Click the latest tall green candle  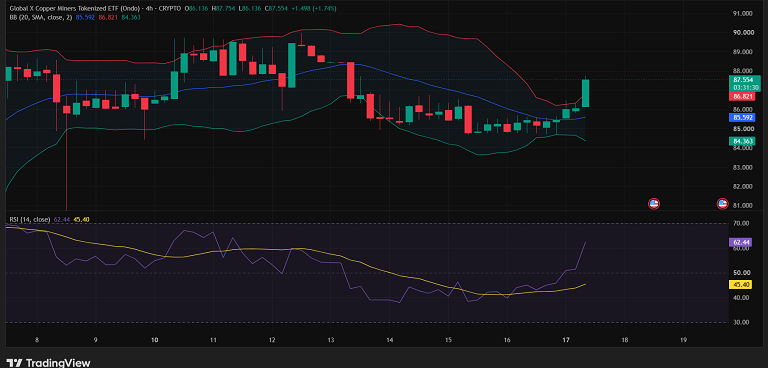[585, 93]
